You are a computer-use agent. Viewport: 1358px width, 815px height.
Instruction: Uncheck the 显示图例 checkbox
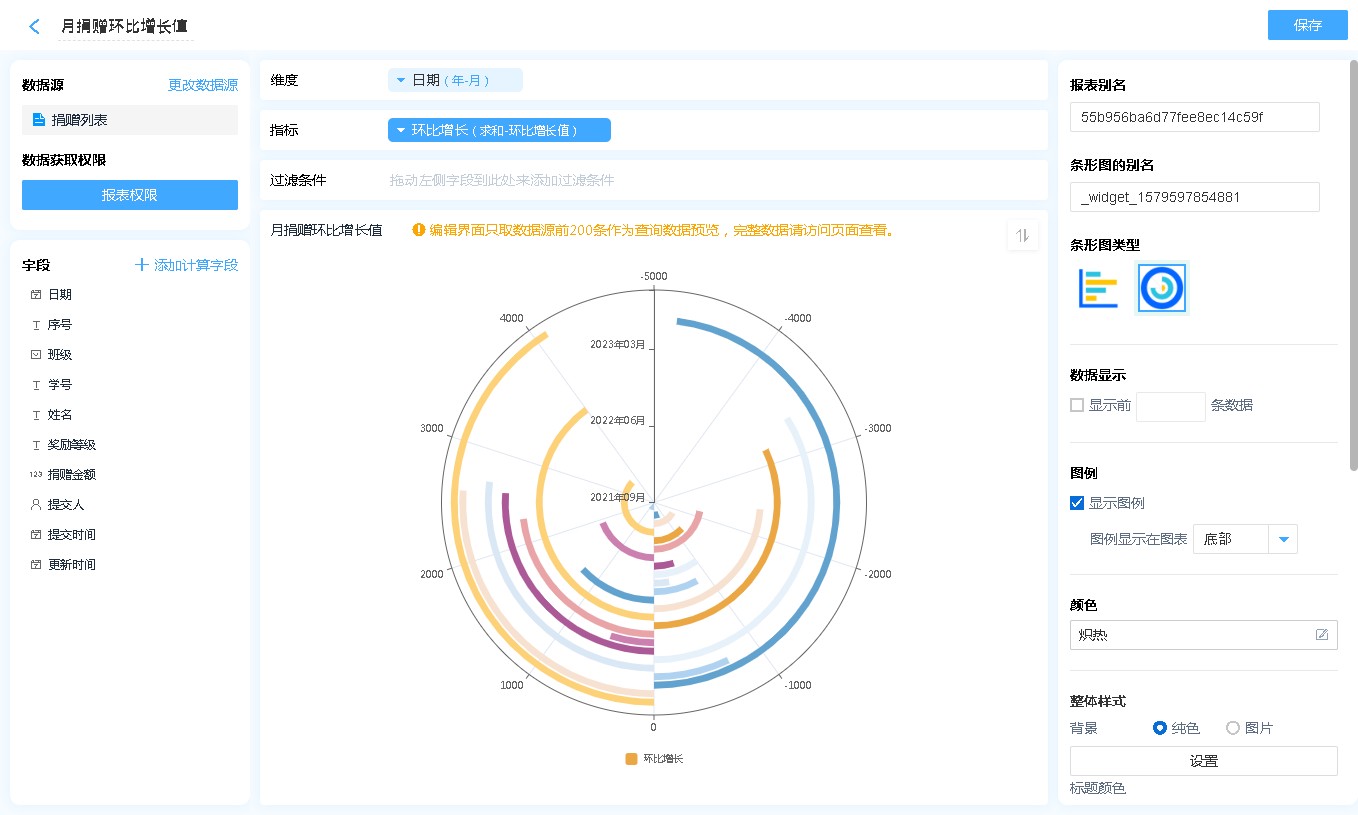1077,503
